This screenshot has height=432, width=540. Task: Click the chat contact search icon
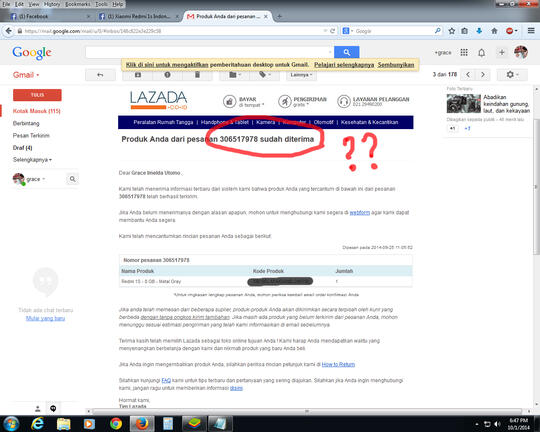[72, 179]
